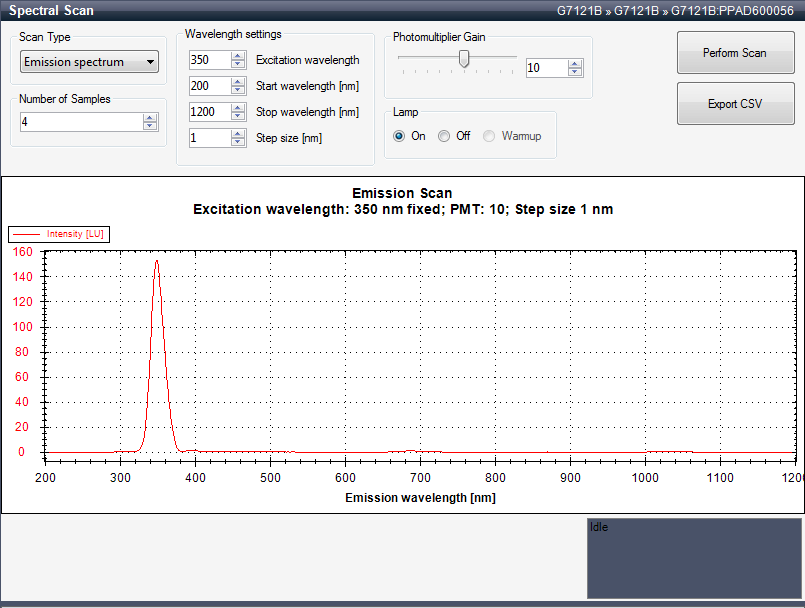
Task: Select the Lamp Warmup radio button
Action: 489,136
